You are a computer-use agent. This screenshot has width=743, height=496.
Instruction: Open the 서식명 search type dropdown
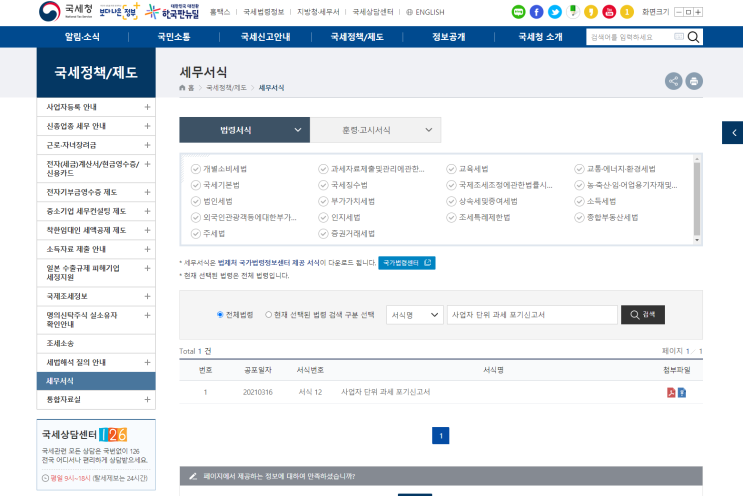(415, 315)
